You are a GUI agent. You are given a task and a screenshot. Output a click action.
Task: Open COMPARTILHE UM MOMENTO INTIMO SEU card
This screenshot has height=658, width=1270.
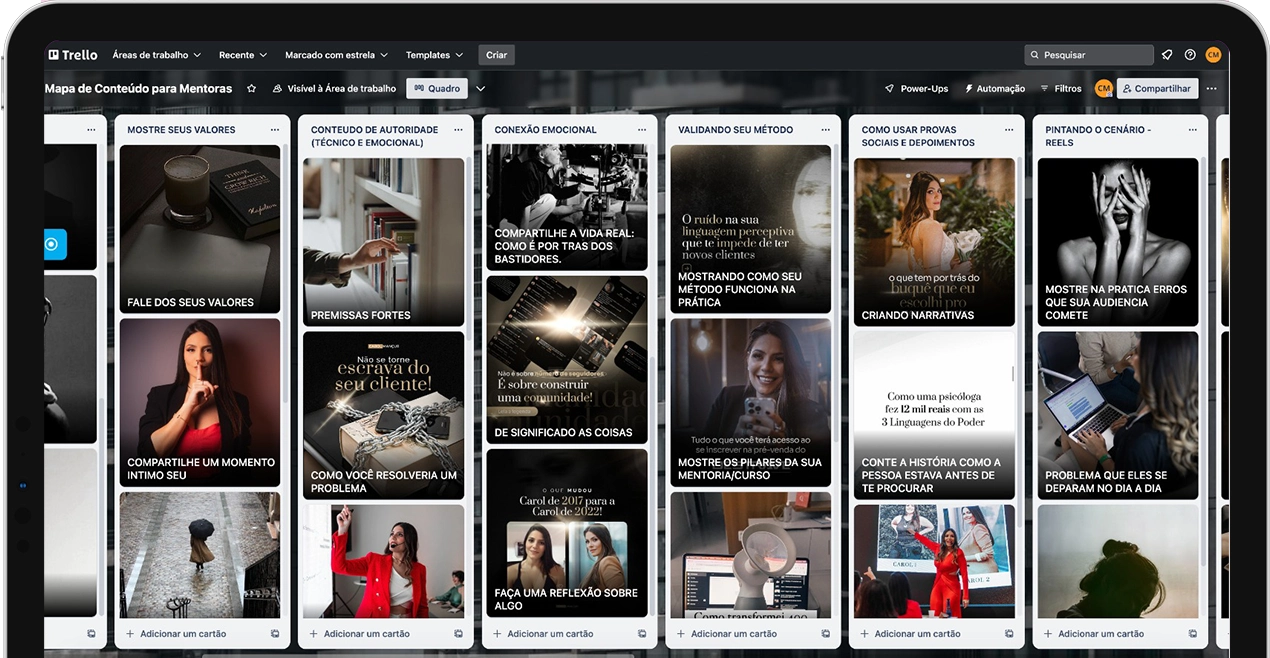pyautogui.click(x=200, y=403)
